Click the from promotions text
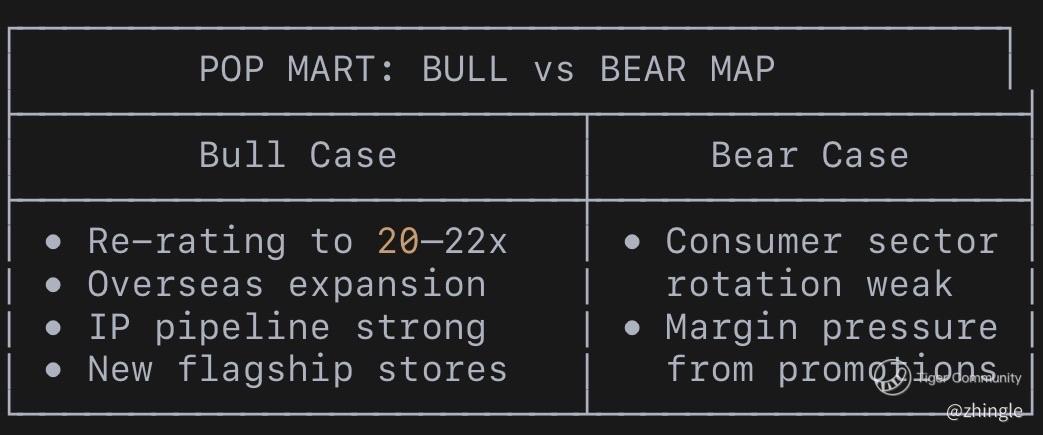This screenshot has height=435, width=1043. [x=832, y=369]
